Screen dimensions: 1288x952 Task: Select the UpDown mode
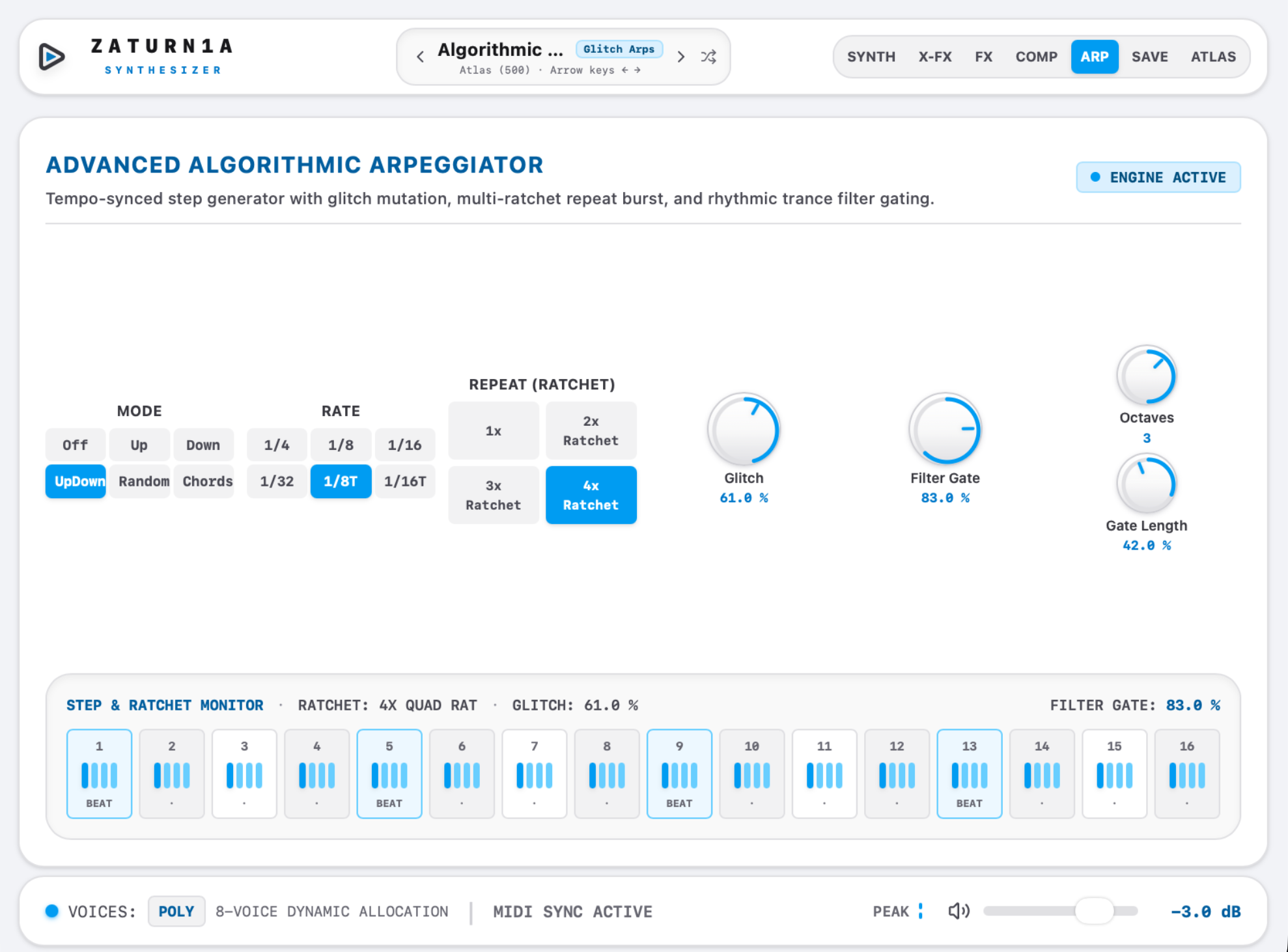click(x=76, y=481)
